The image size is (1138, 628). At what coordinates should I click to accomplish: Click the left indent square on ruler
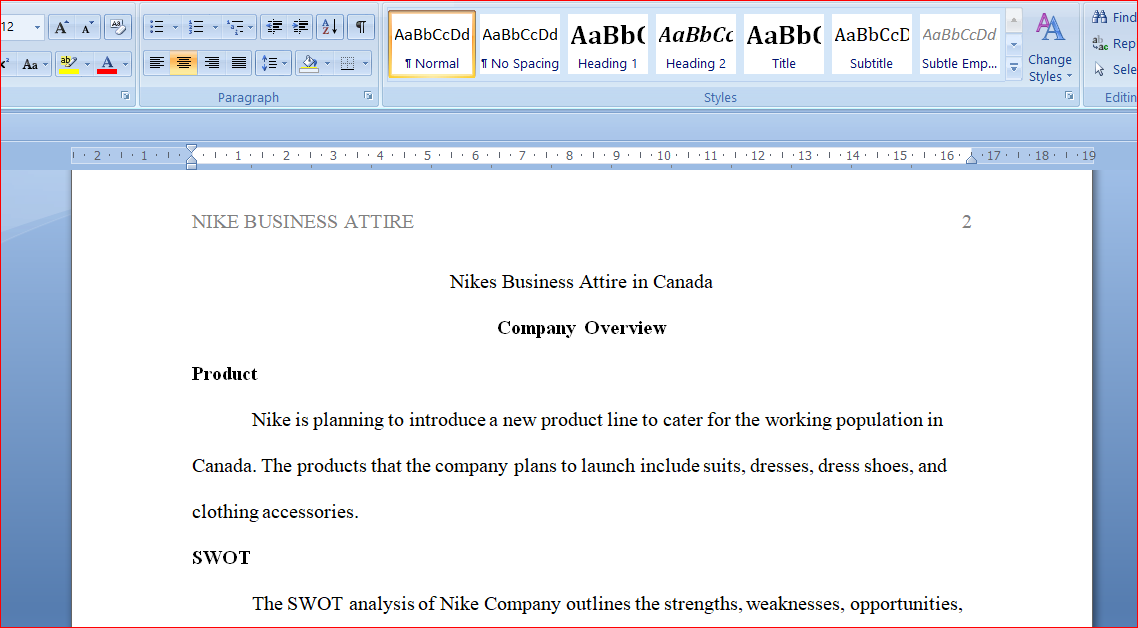[191, 166]
